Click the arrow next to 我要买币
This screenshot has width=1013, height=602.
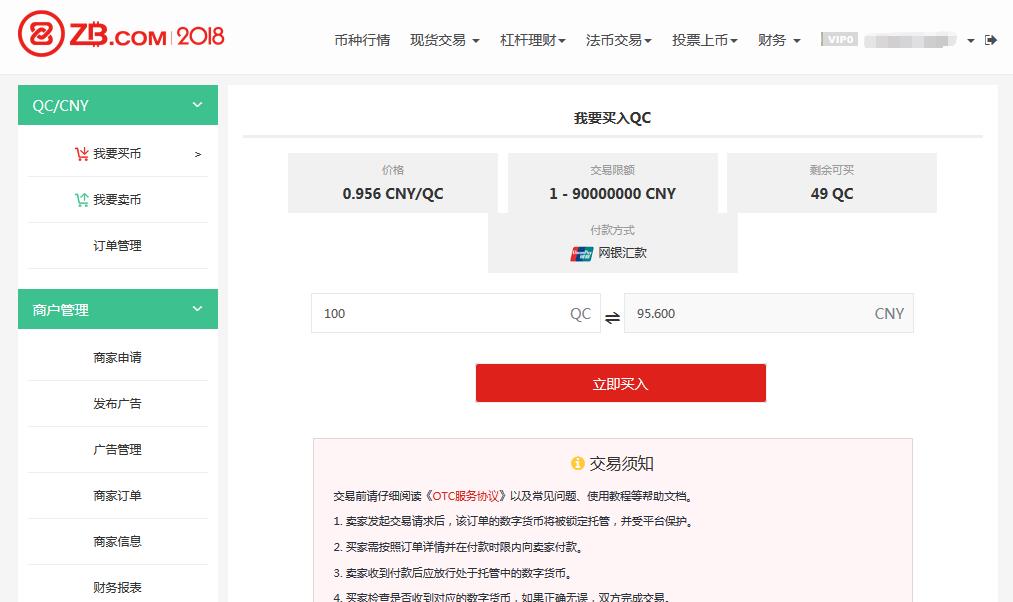coord(198,154)
